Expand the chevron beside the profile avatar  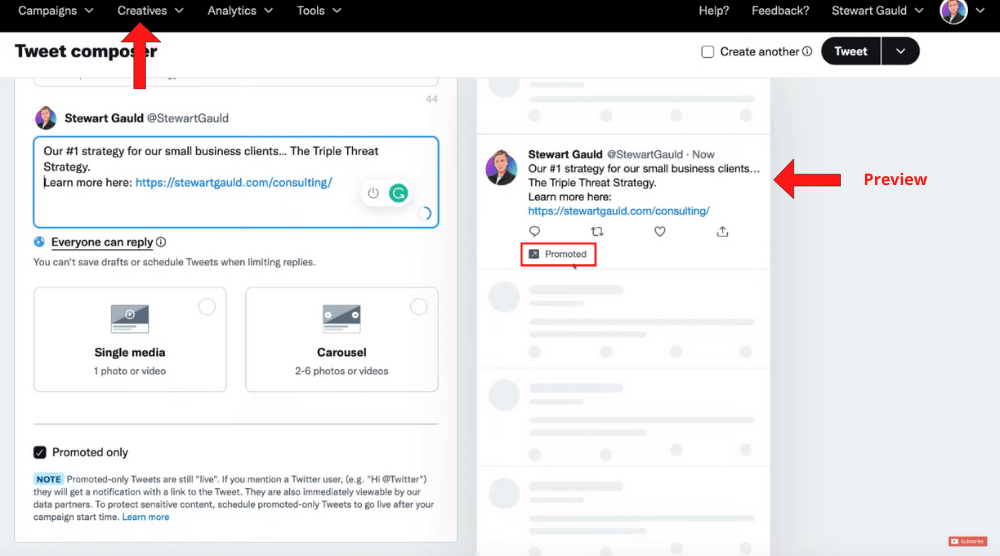point(980,10)
